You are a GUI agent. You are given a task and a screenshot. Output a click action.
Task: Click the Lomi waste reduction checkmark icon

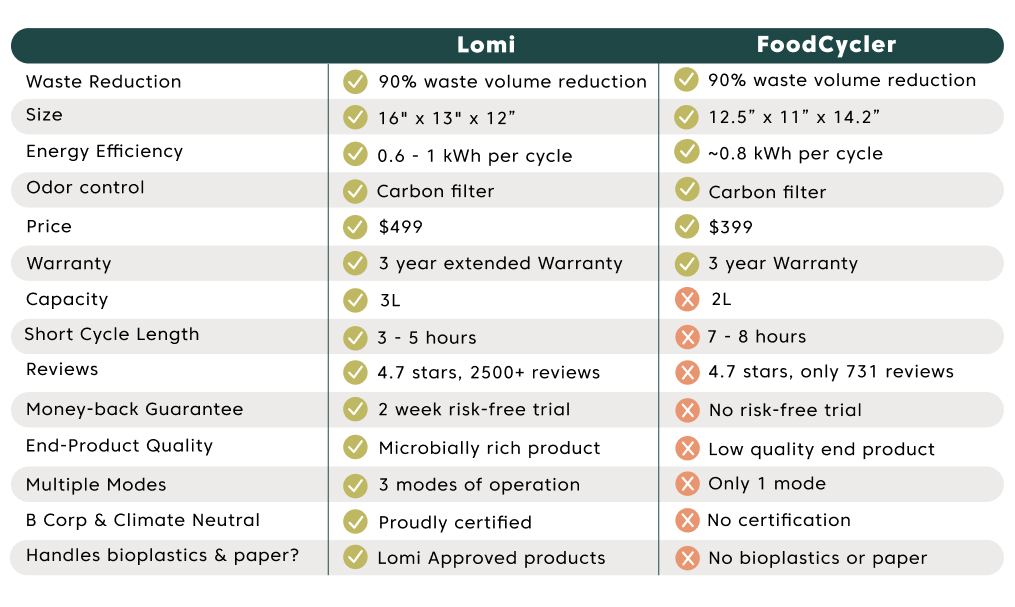pos(355,82)
